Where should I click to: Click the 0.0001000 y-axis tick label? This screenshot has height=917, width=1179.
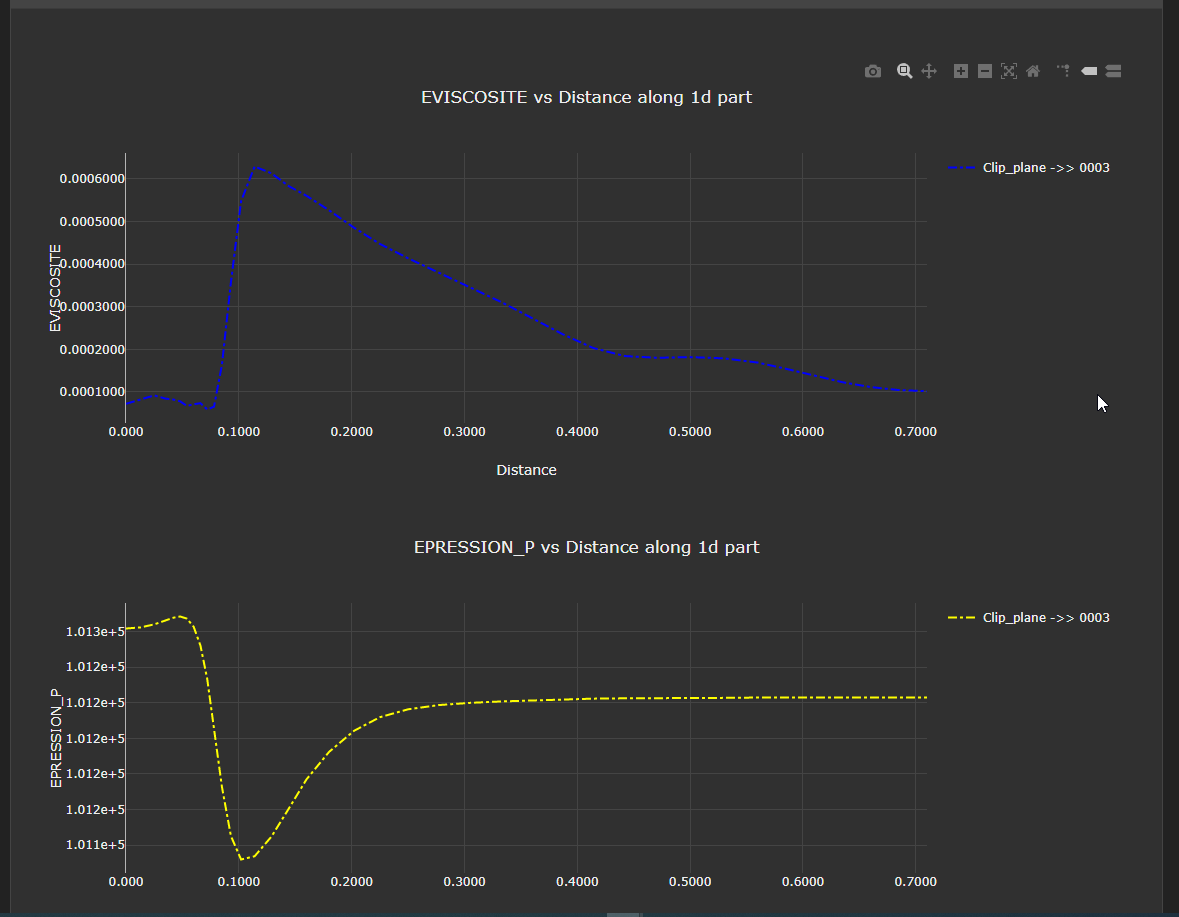(x=92, y=392)
